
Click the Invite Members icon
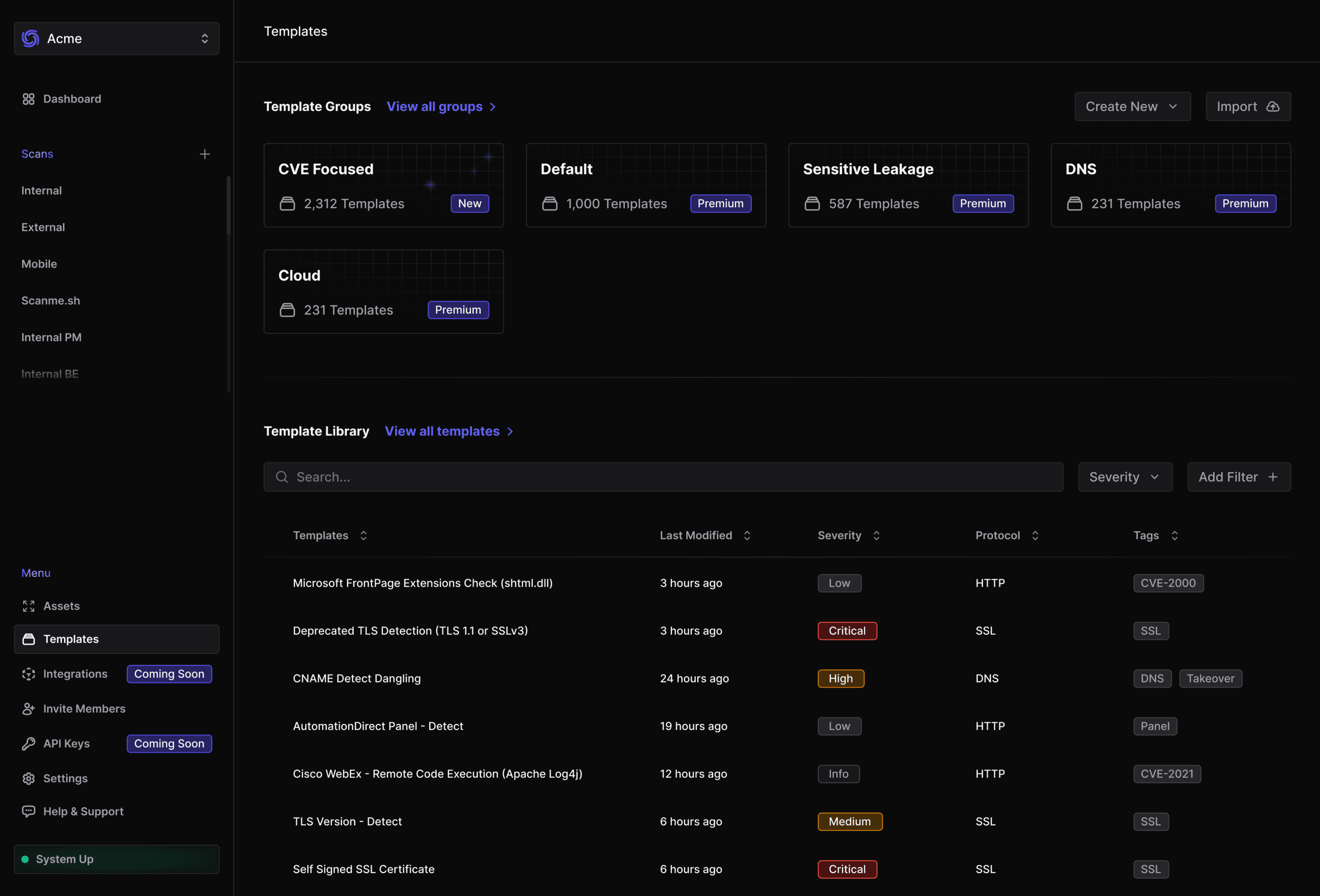pos(28,708)
